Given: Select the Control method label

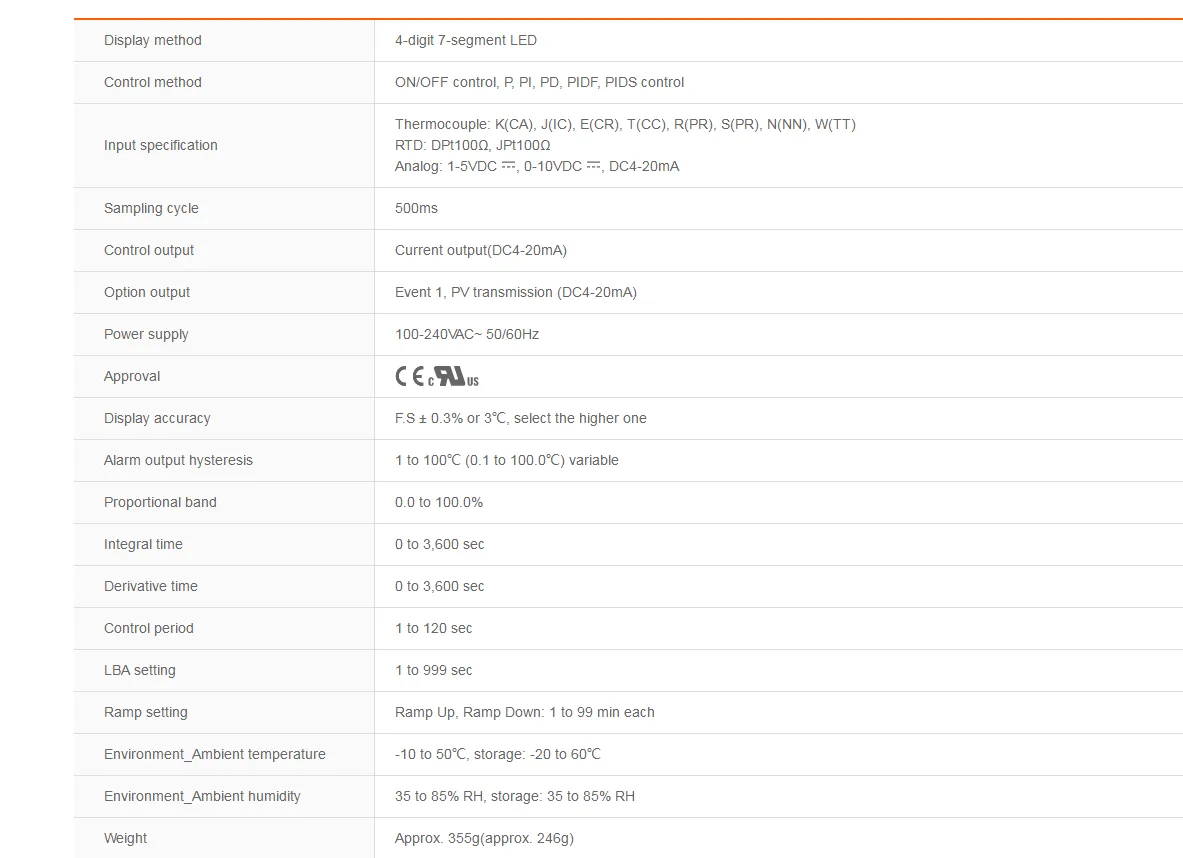Looking at the screenshot, I should pos(152,82).
